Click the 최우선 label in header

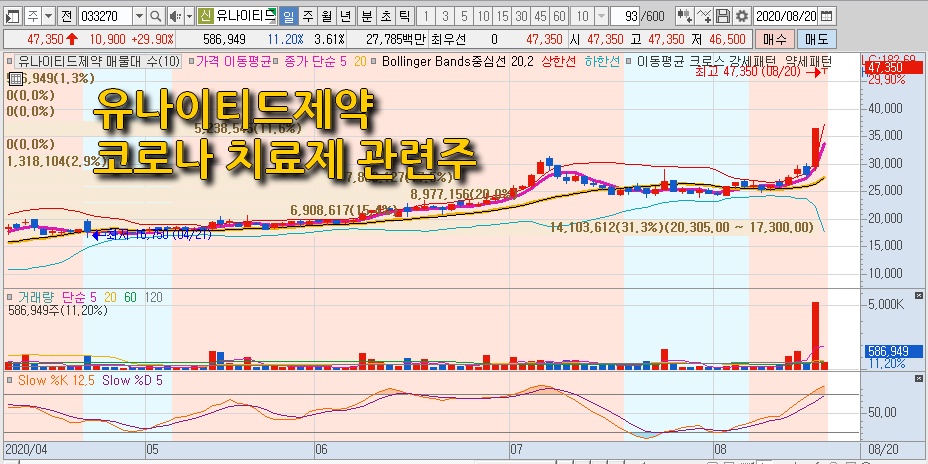pyautogui.click(x=449, y=40)
